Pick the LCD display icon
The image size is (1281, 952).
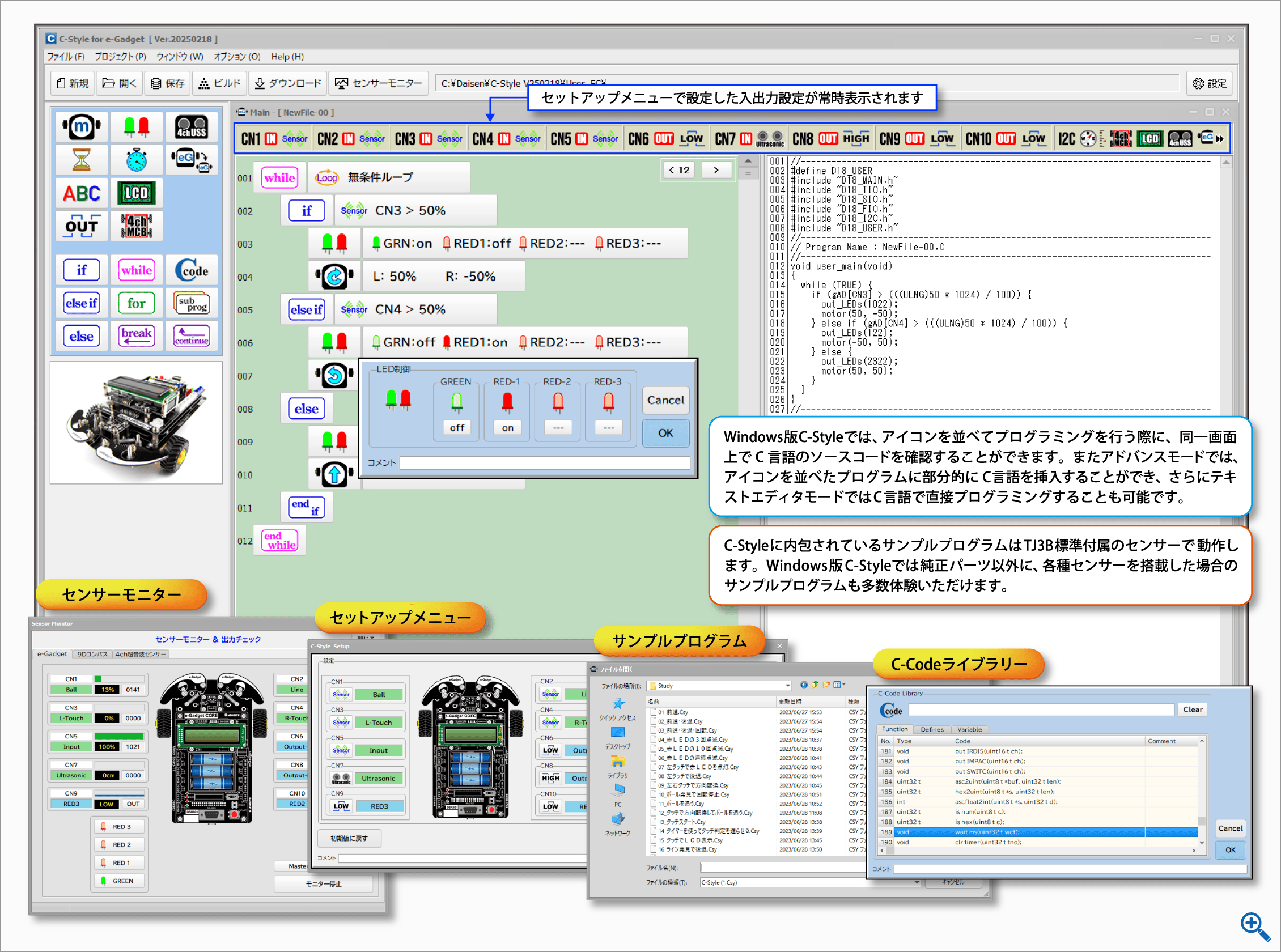[137, 193]
